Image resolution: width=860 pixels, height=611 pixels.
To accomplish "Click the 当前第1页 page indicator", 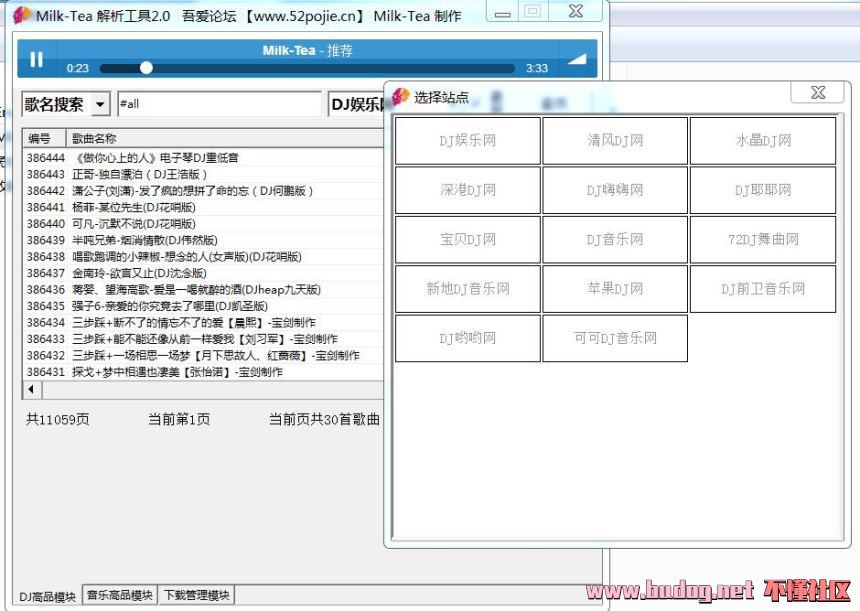I will click(x=179, y=420).
